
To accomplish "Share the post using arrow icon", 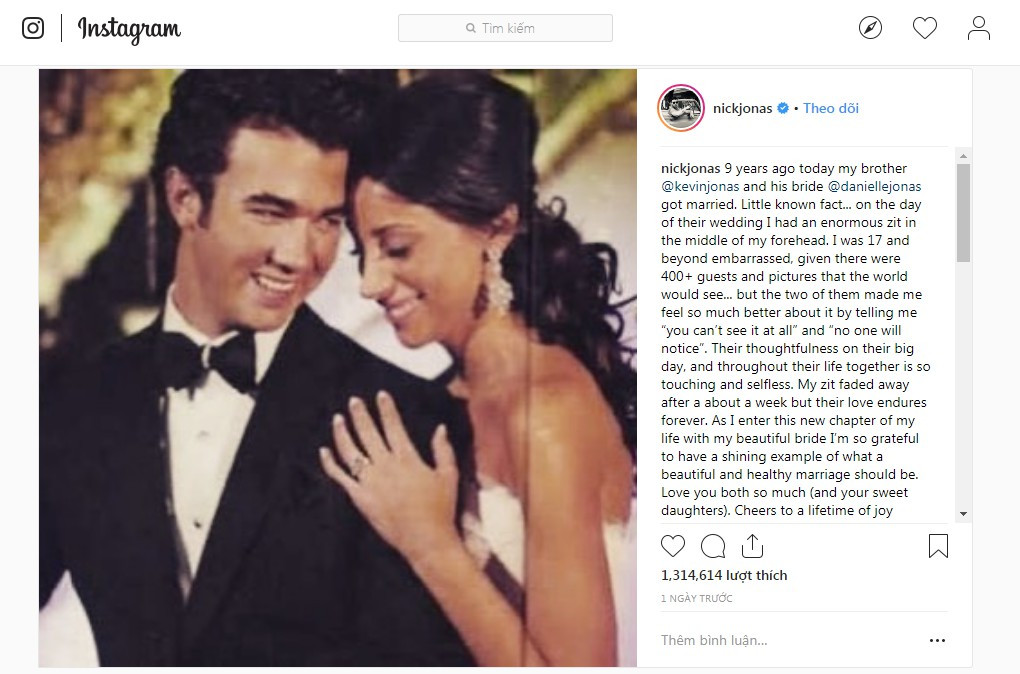I will coord(751,546).
